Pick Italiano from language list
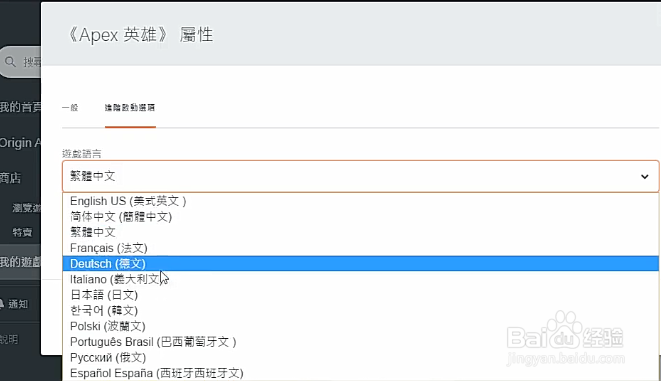Screen dimensions: 661x381 (x=360, y=279)
